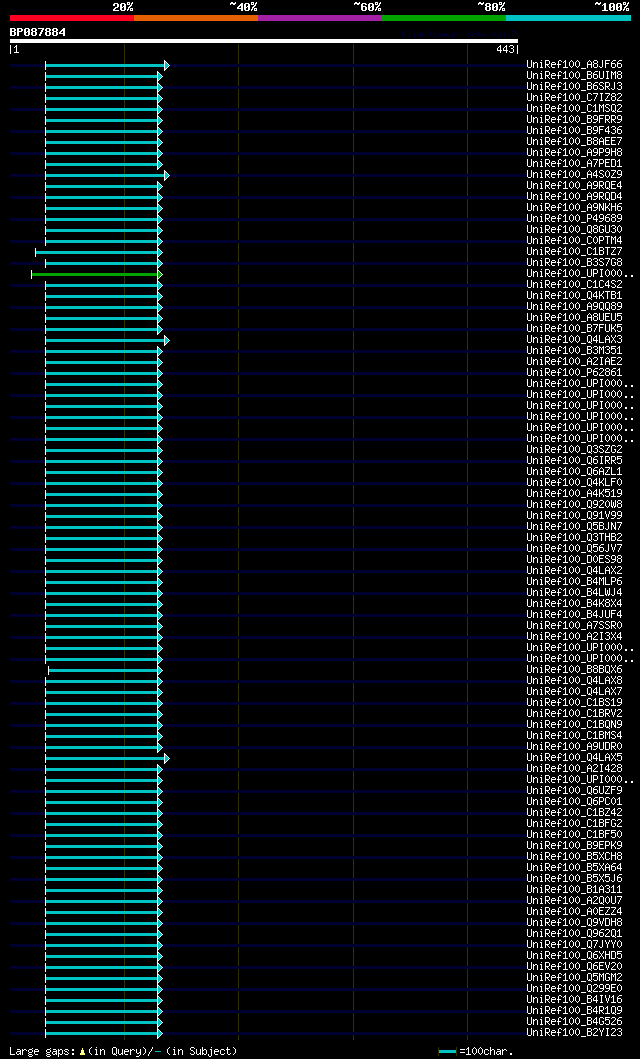Select the UniRef100_A9P9H8 entry
Image resolution: width=640 pixels, height=1059 pixels.
pos(575,153)
